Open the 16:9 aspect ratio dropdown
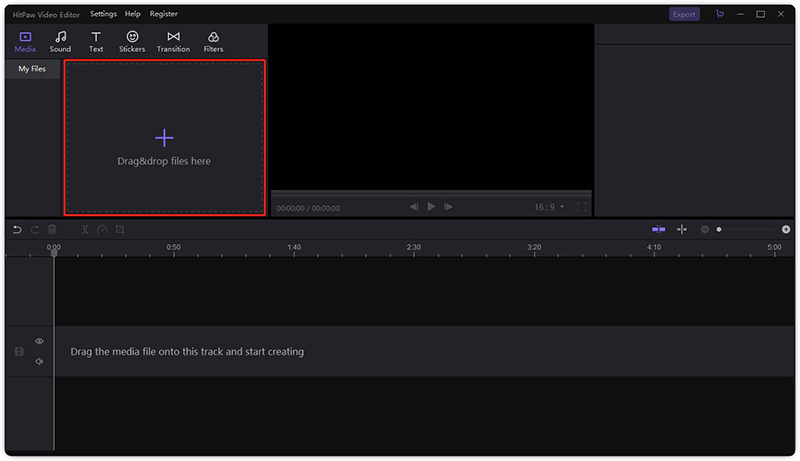800x461 pixels. [x=549, y=207]
